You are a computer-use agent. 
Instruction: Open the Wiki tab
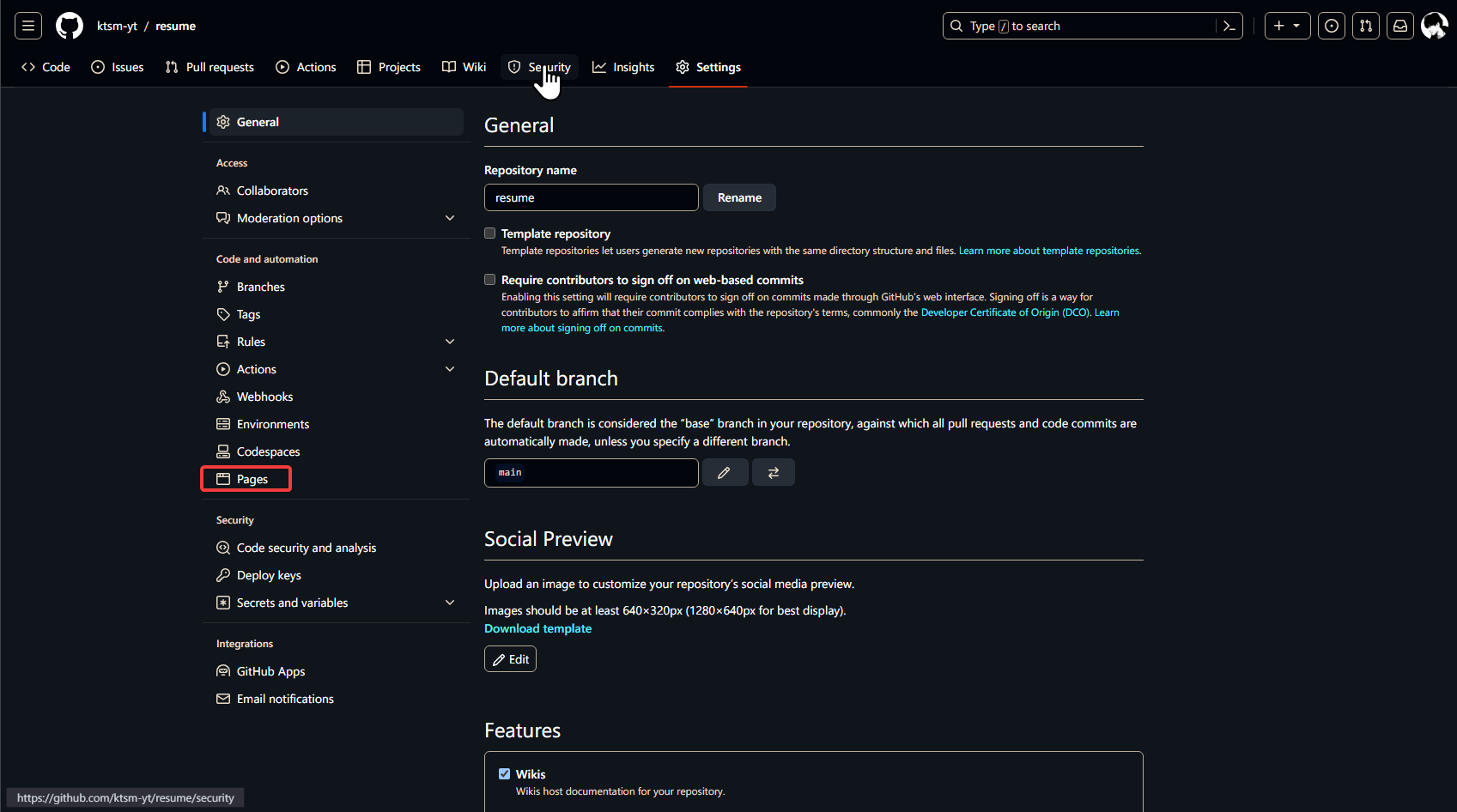(464, 67)
